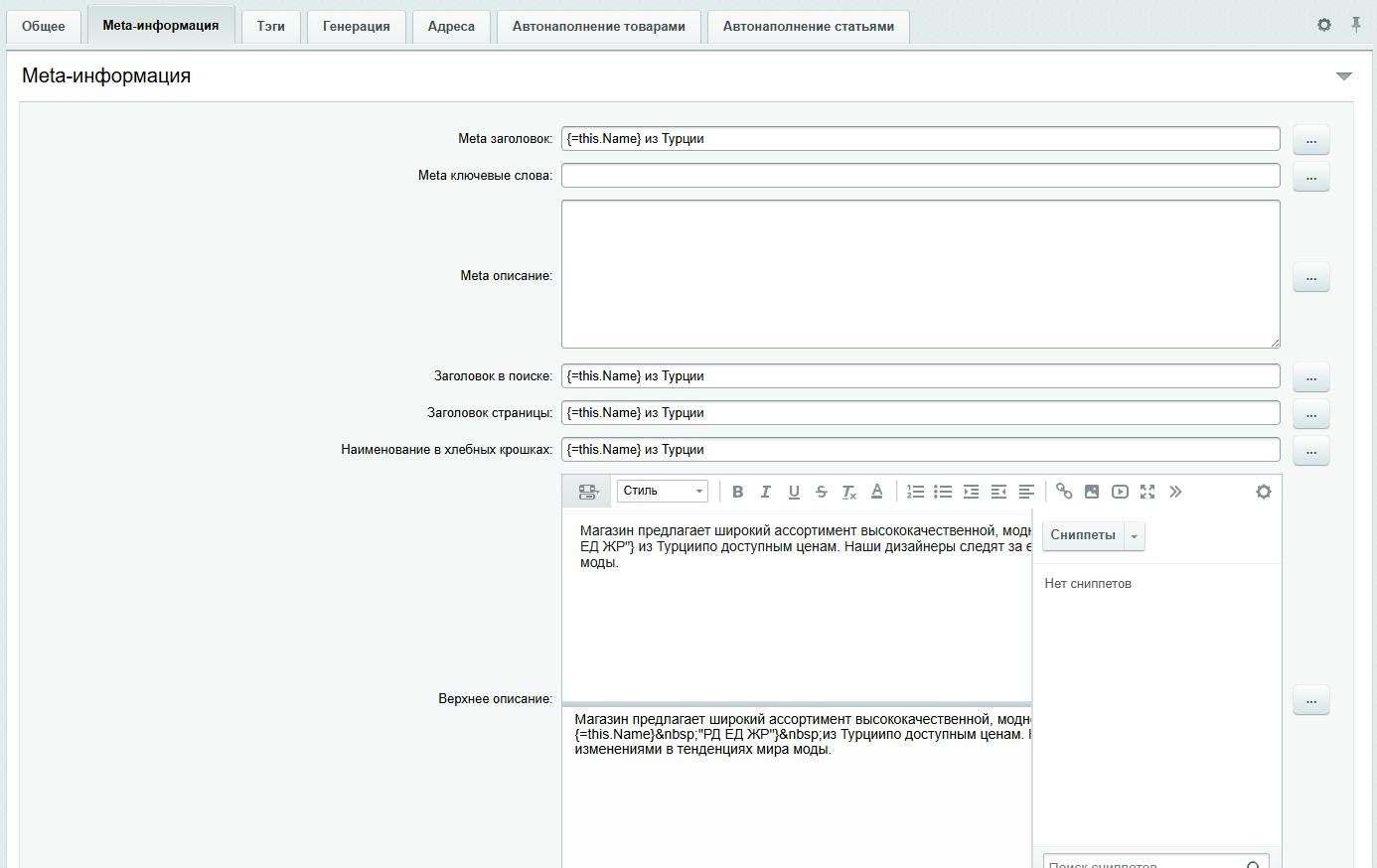Insert an image via the toolbar
Viewport: 1377px width, 868px height.
pos(1092,492)
